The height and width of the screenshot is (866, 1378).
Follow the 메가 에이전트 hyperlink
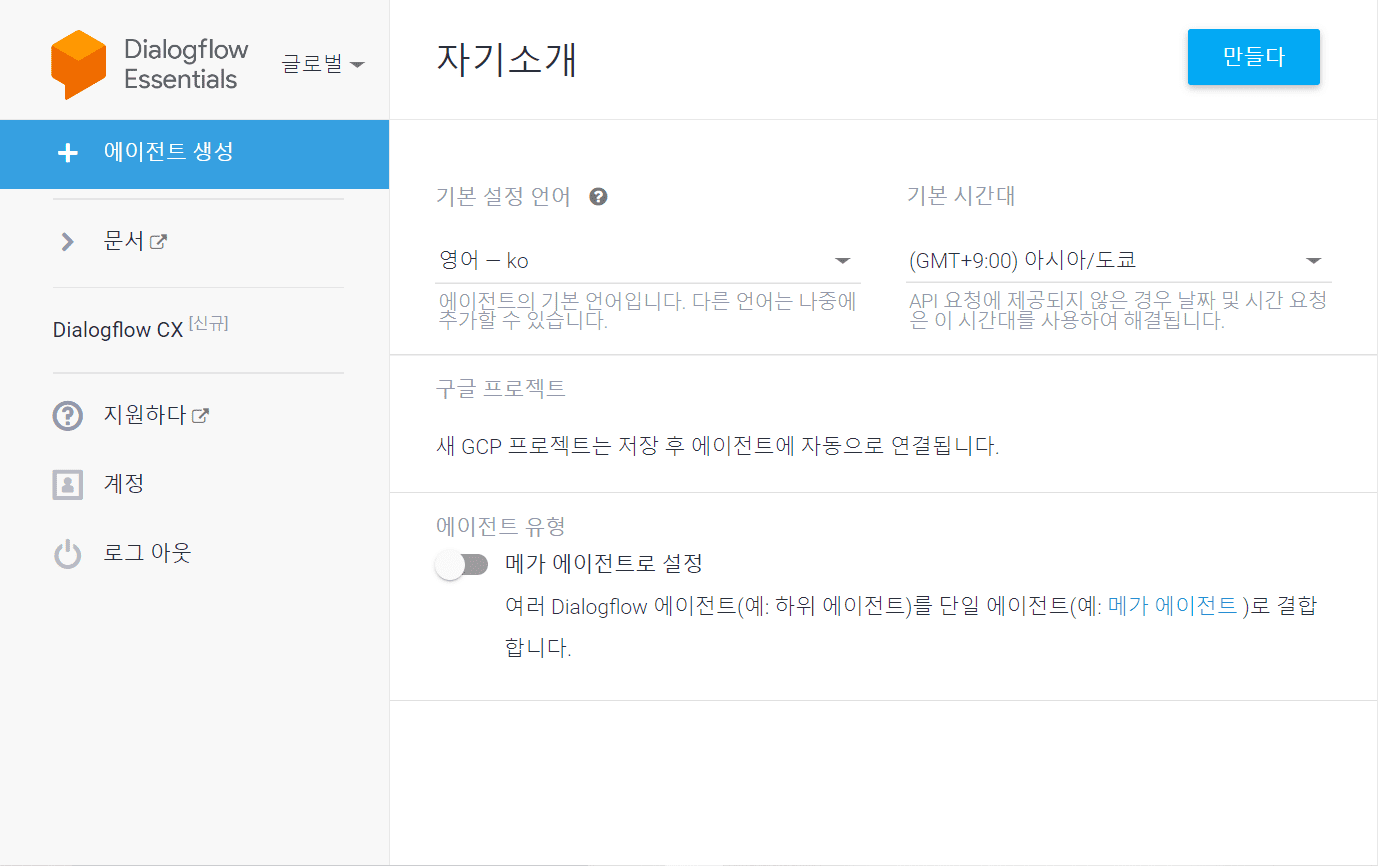point(1173,606)
